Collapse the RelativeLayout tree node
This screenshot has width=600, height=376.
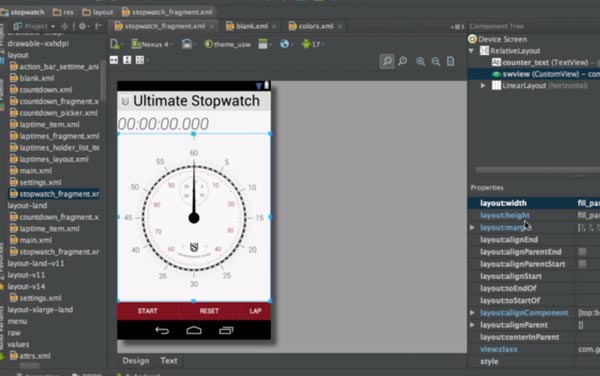pyautogui.click(x=472, y=51)
